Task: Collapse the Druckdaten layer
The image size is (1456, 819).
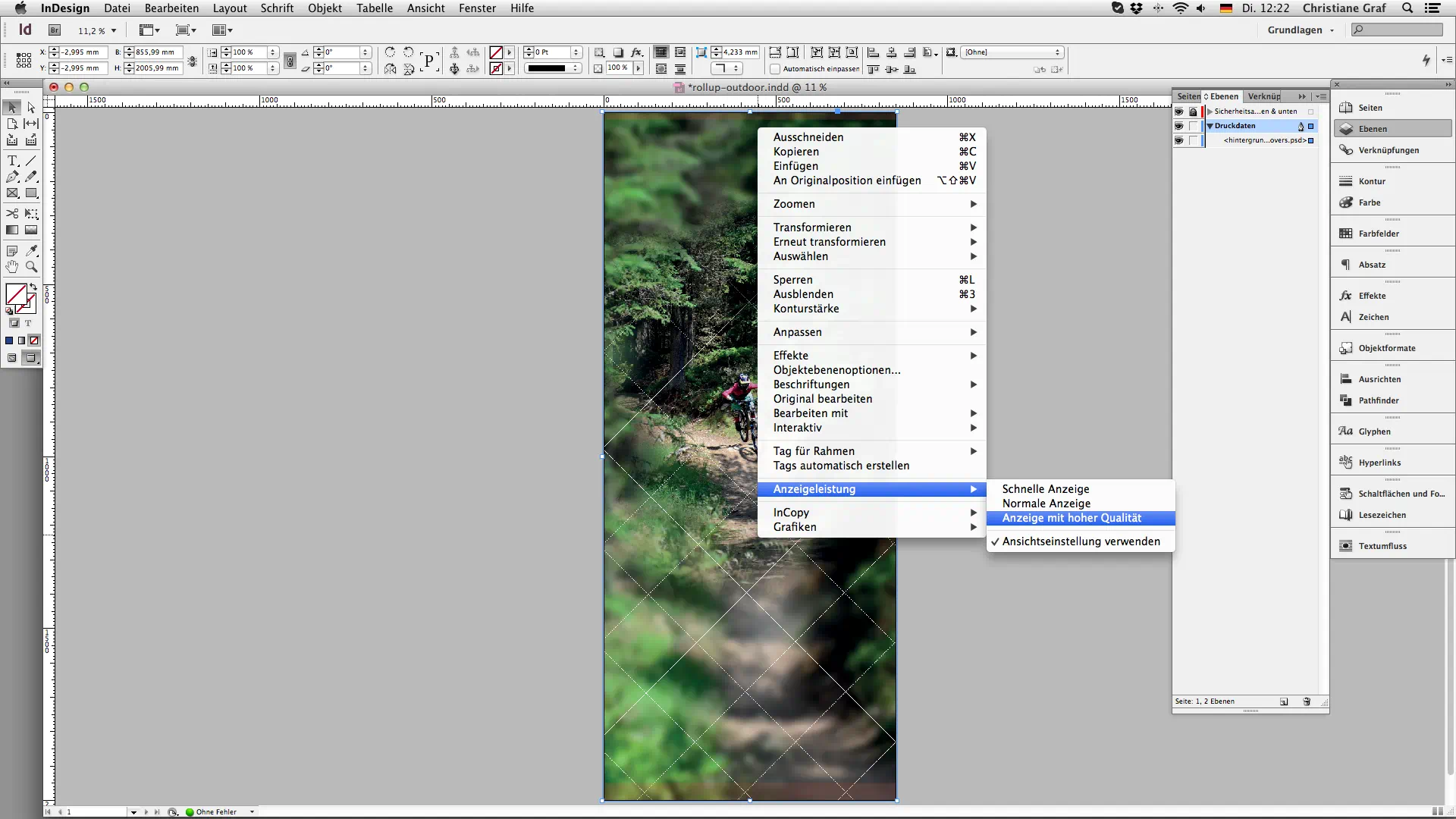Action: pyautogui.click(x=1211, y=126)
